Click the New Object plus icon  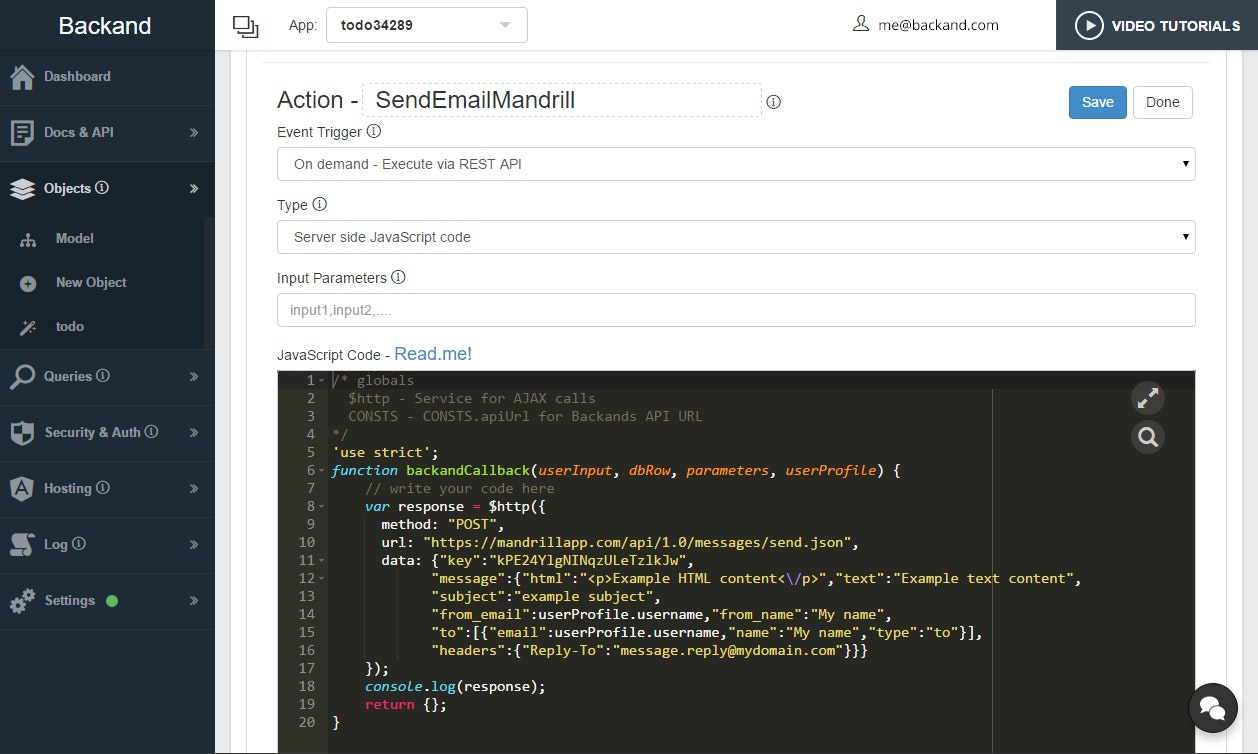(28, 283)
